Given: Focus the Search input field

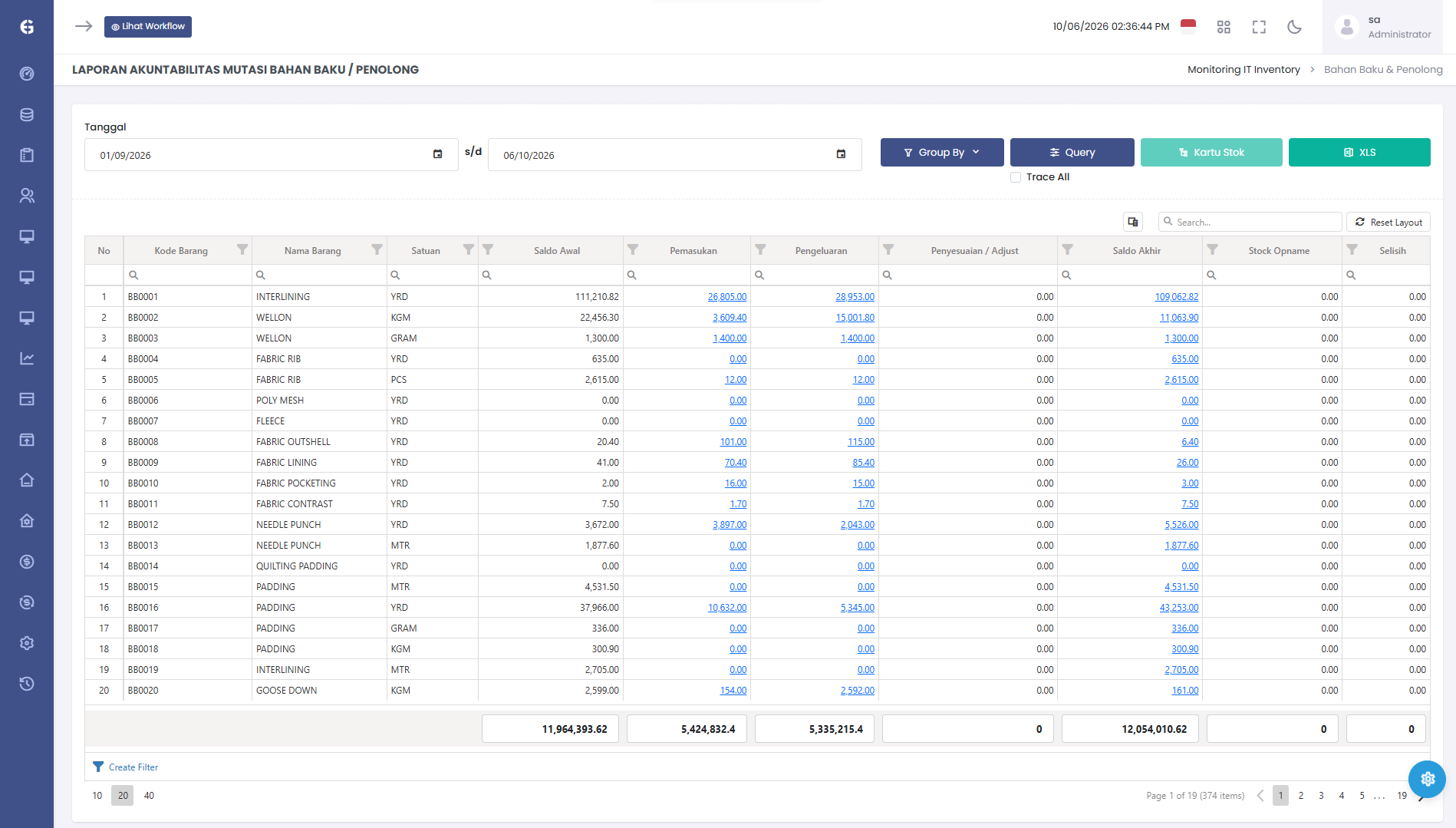Looking at the screenshot, I should click(1250, 222).
